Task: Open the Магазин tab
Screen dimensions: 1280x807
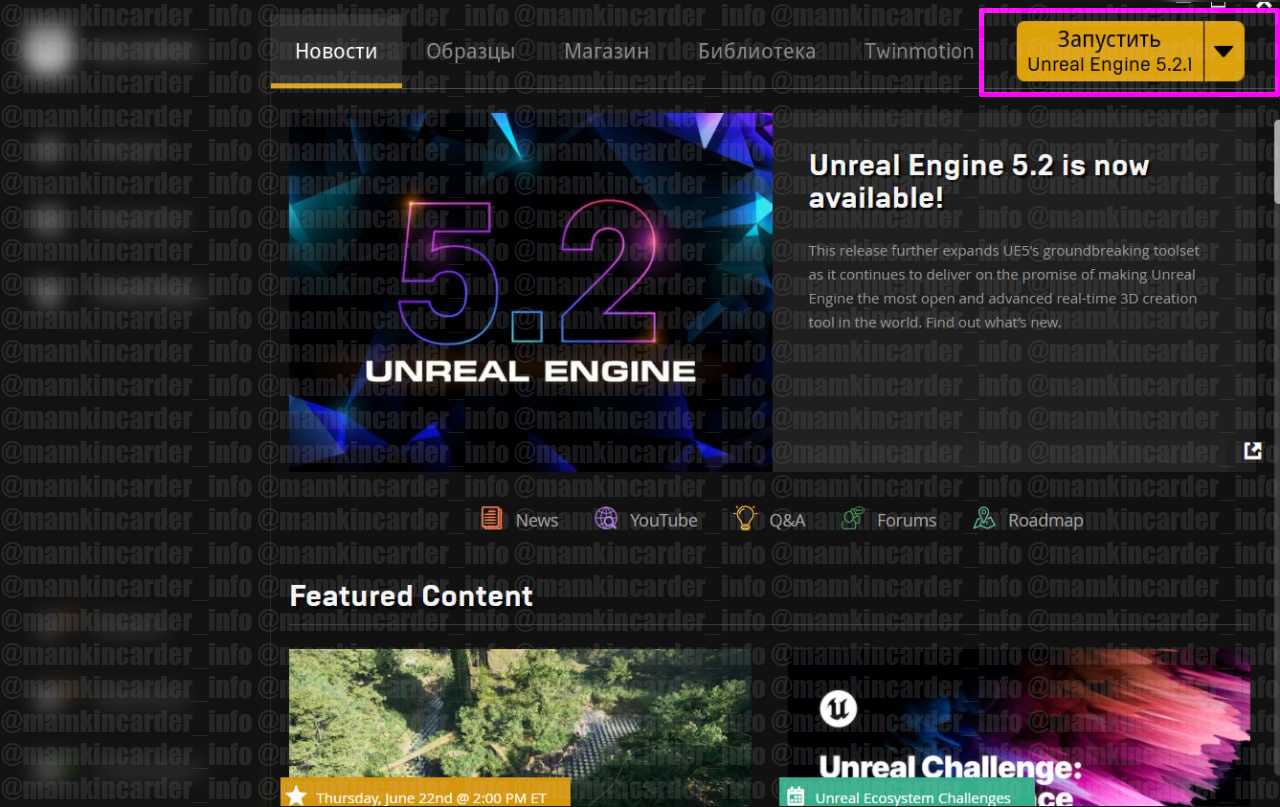Action: tap(606, 51)
